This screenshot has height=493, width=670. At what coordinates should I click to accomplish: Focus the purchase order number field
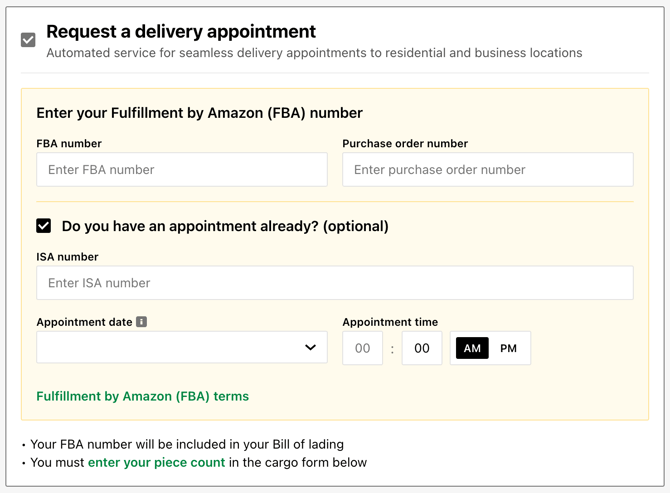(x=488, y=170)
